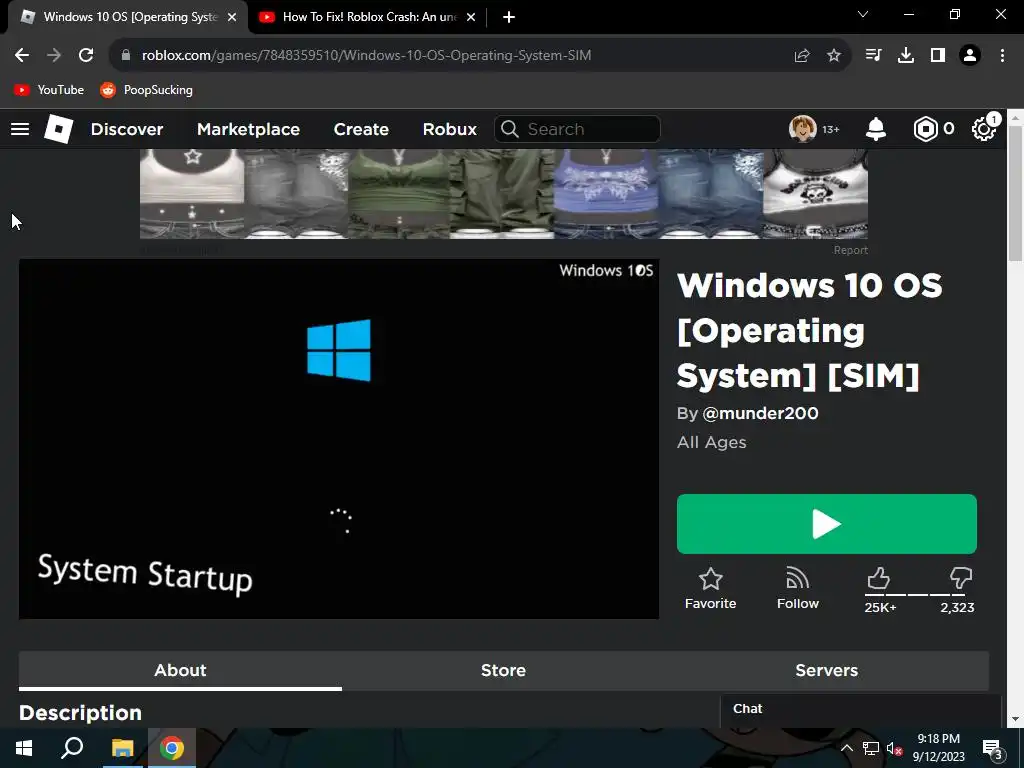
Task: Select the Servers tab
Action: coord(827,671)
